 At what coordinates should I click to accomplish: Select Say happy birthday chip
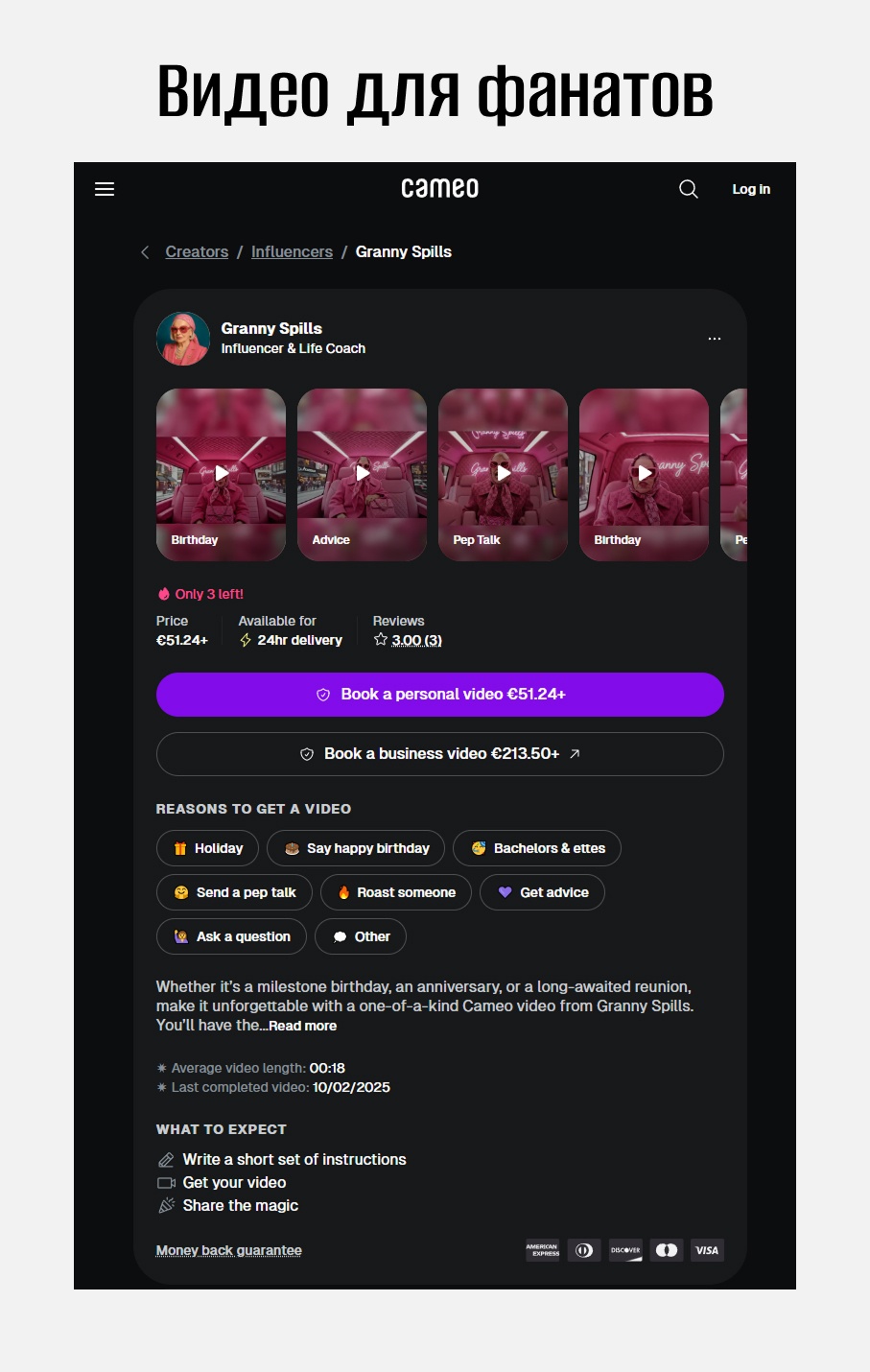point(356,848)
